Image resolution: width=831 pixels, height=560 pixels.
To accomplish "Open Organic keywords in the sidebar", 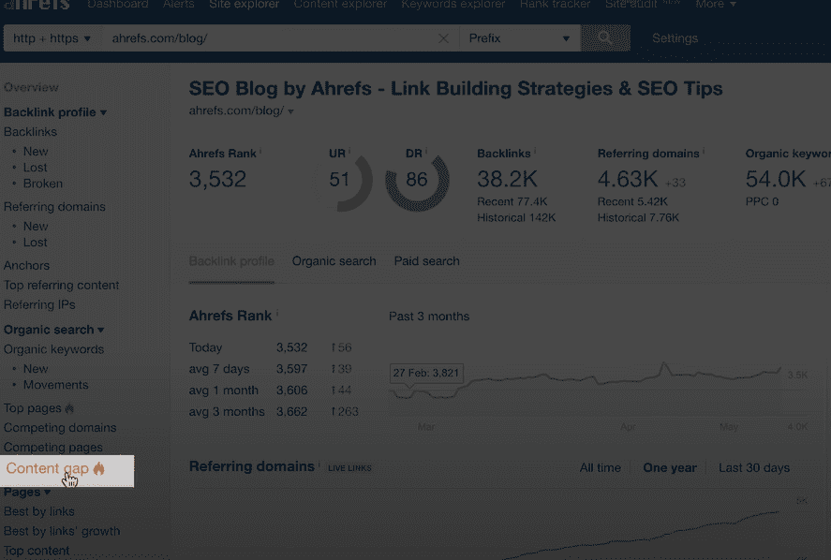I will point(54,350).
